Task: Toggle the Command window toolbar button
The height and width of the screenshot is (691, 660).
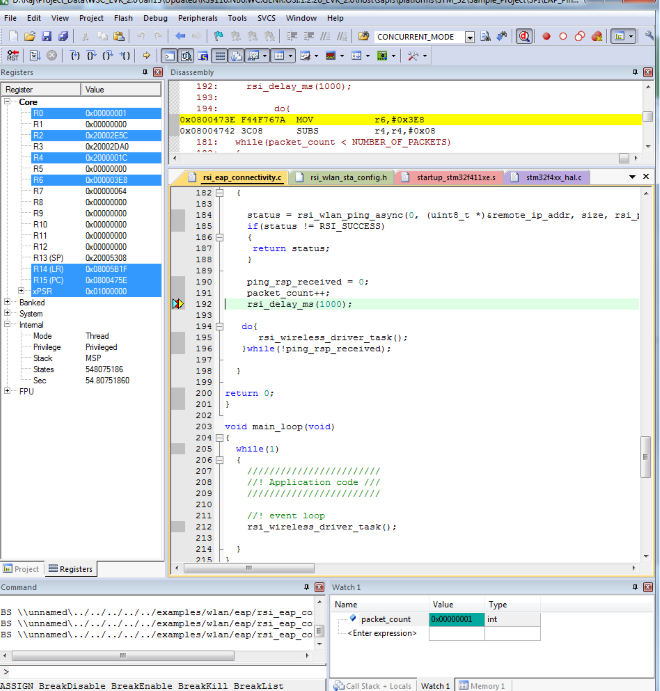Action: point(169,56)
